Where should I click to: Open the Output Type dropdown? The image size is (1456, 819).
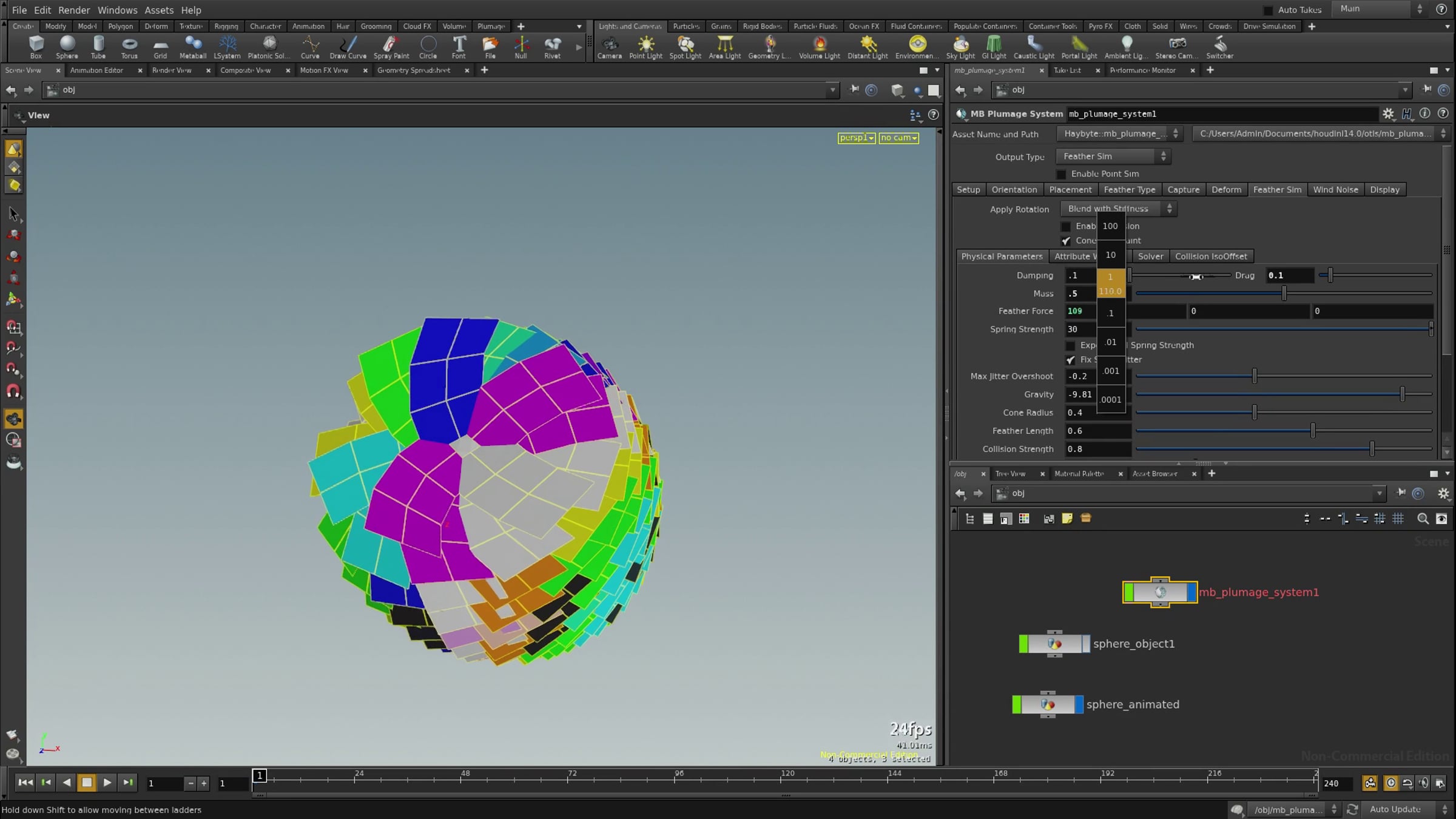tap(1113, 157)
